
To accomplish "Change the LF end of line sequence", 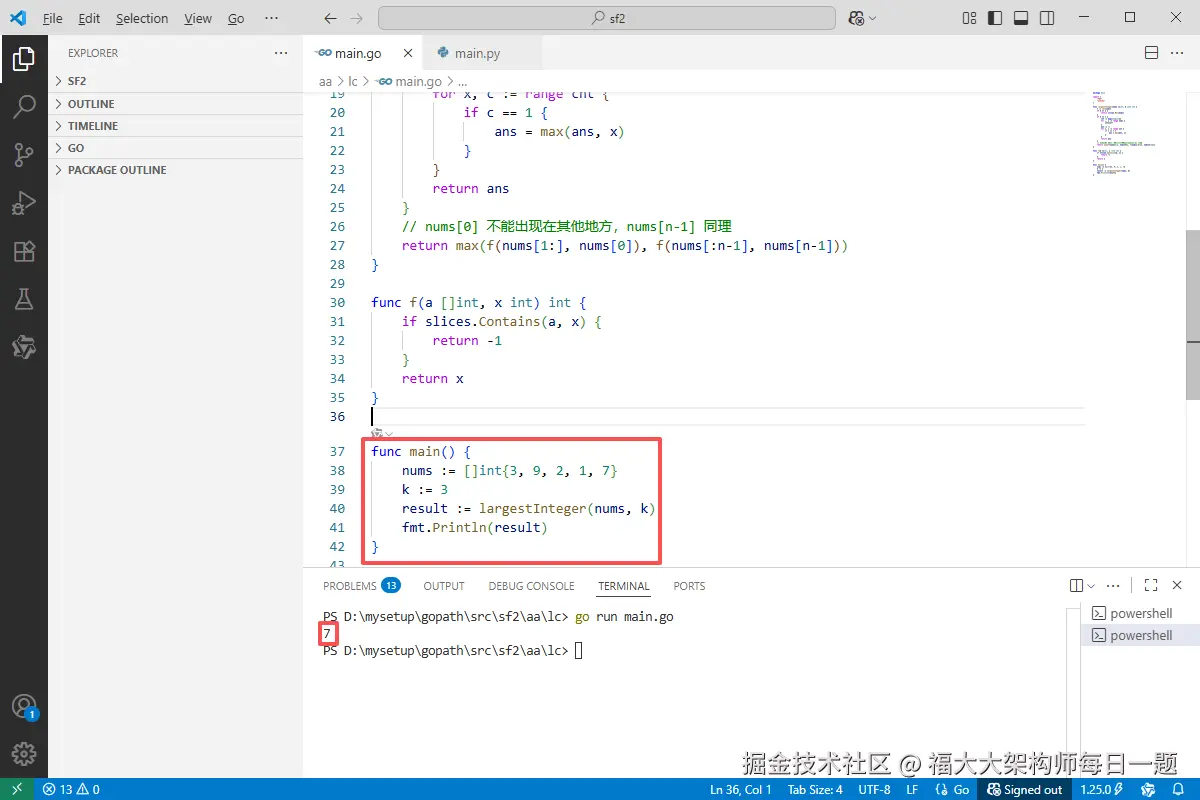I will pos(912,789).
